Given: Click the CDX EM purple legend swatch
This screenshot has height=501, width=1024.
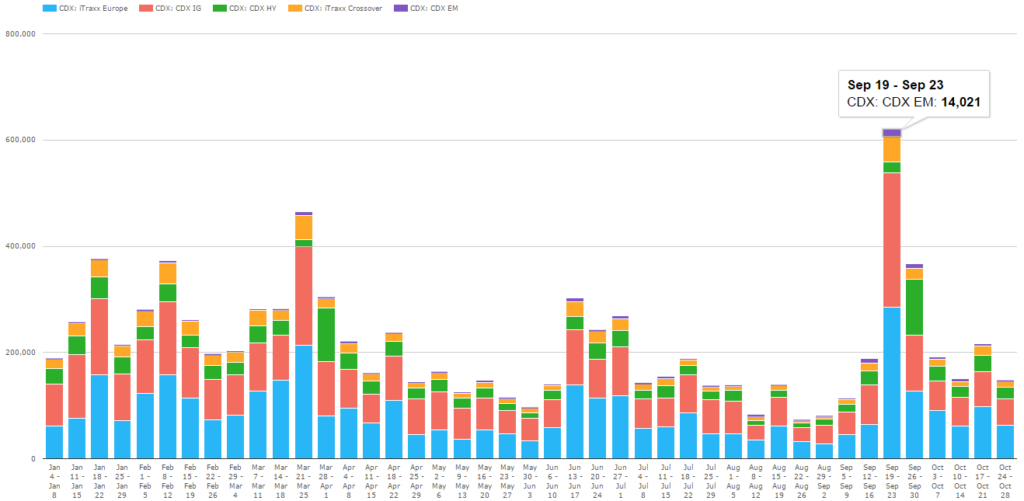Looking at the screenshot, I should coord(400,8).
